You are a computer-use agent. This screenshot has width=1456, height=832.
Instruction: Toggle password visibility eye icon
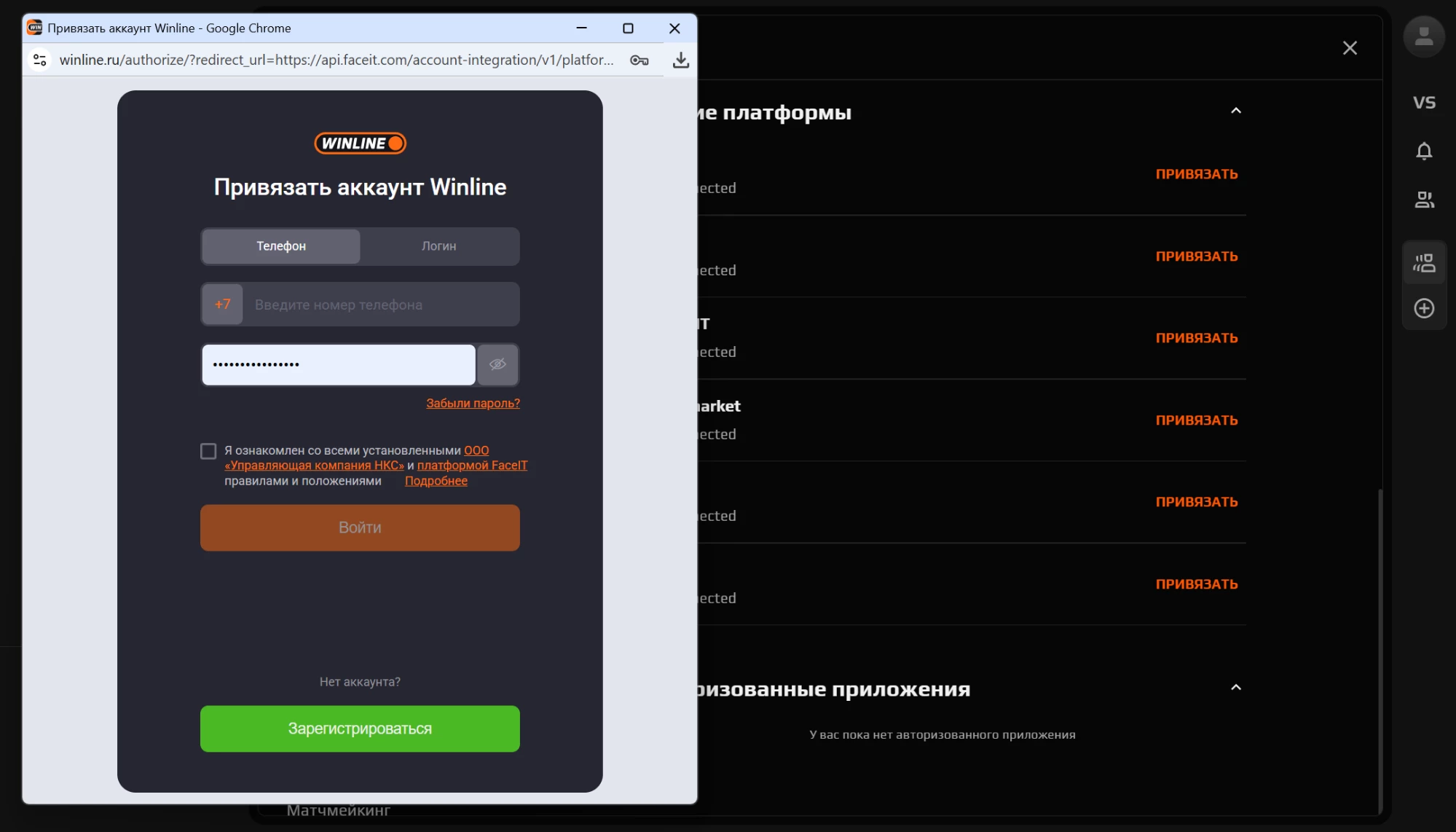(497, 364)
